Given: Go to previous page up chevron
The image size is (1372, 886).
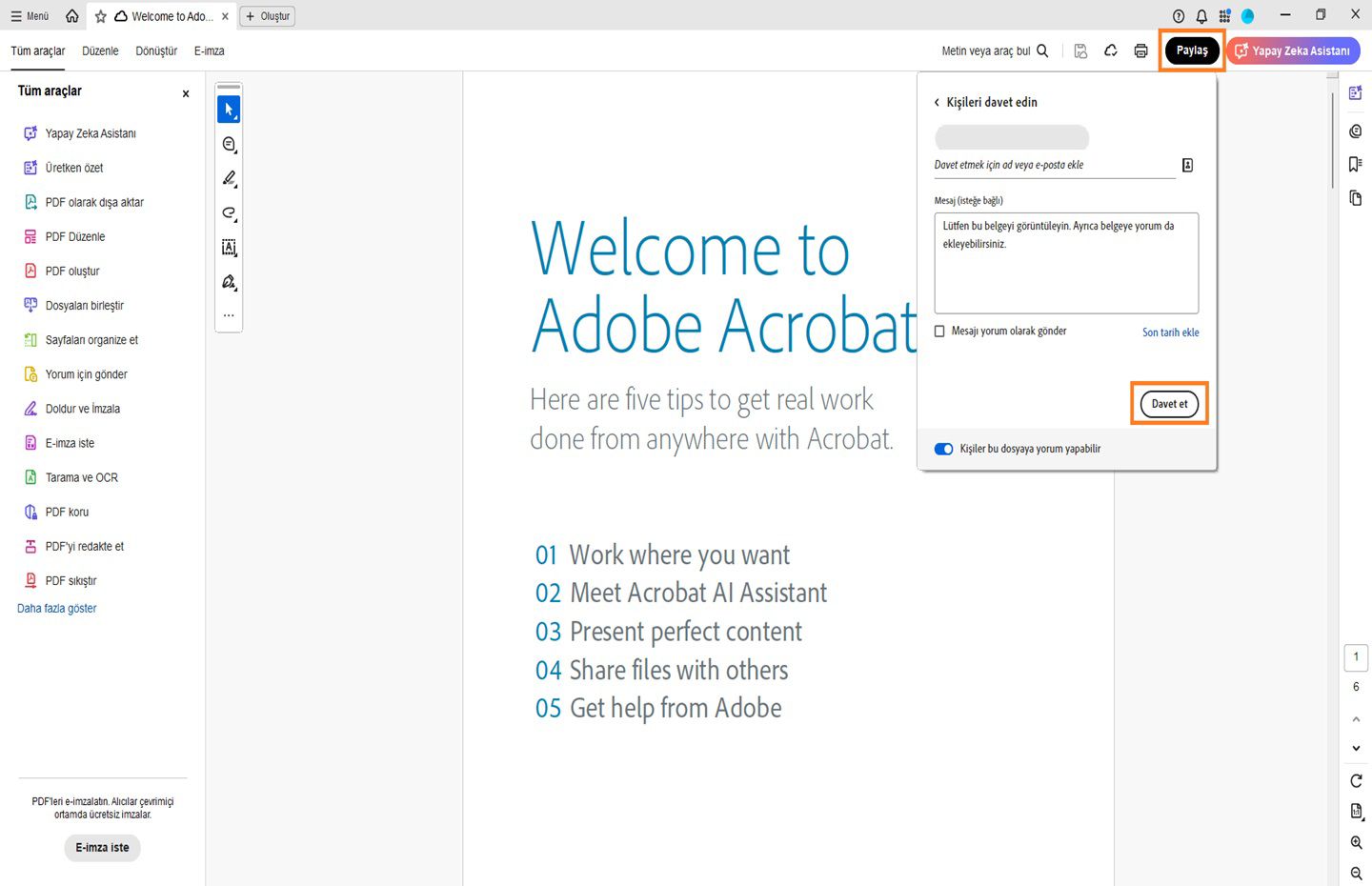Looking at the screenshot, I should click(x=1356, y=719).
